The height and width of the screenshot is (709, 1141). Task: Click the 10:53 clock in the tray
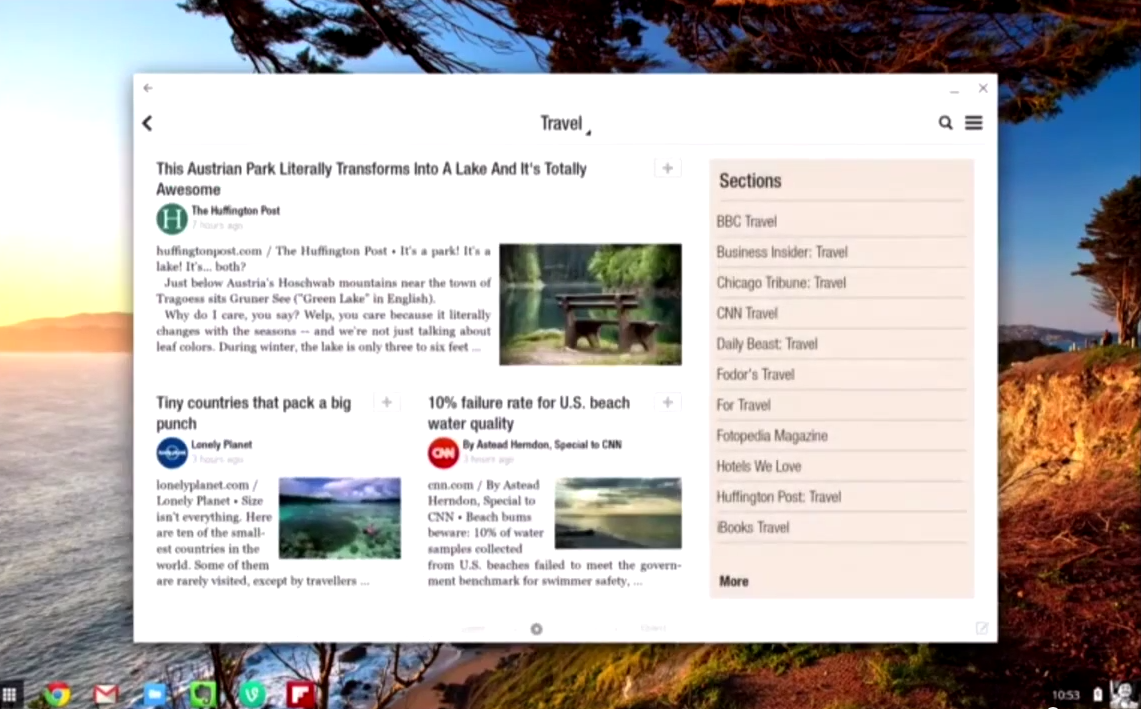tap(1065, 695)
